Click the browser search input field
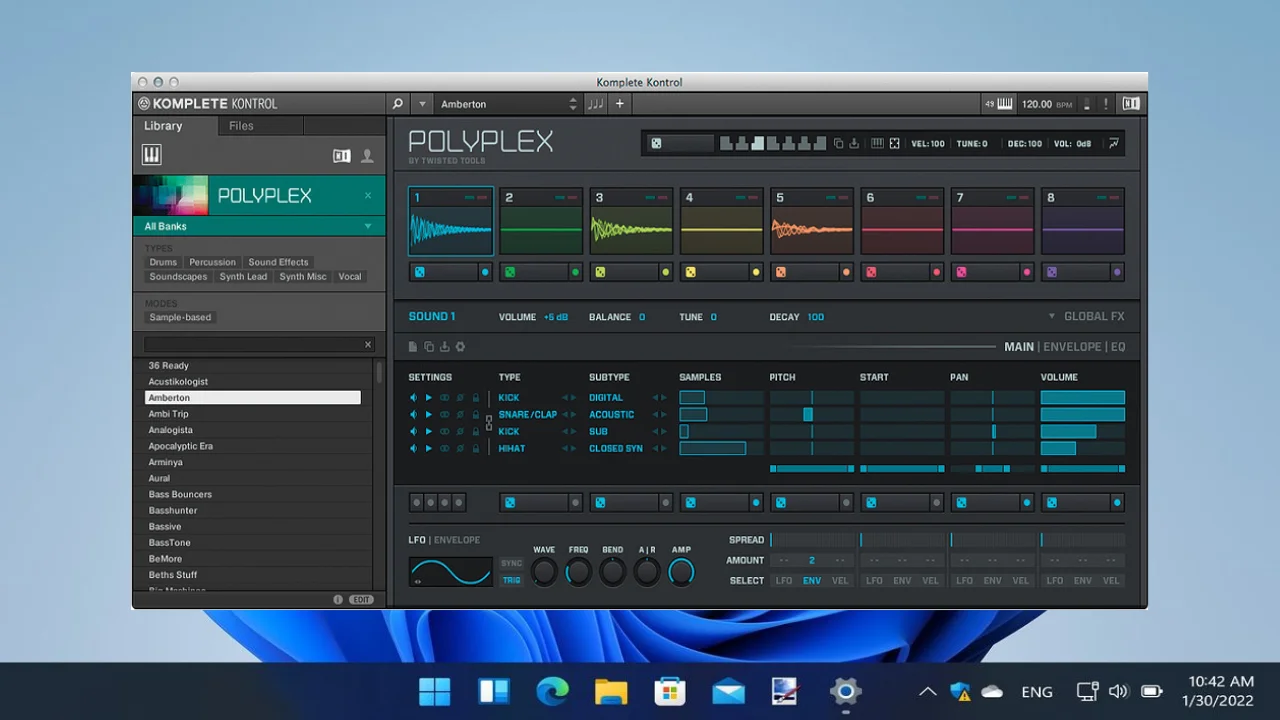The height and width of the screenshot is (720, 1280). click(259, 344)
